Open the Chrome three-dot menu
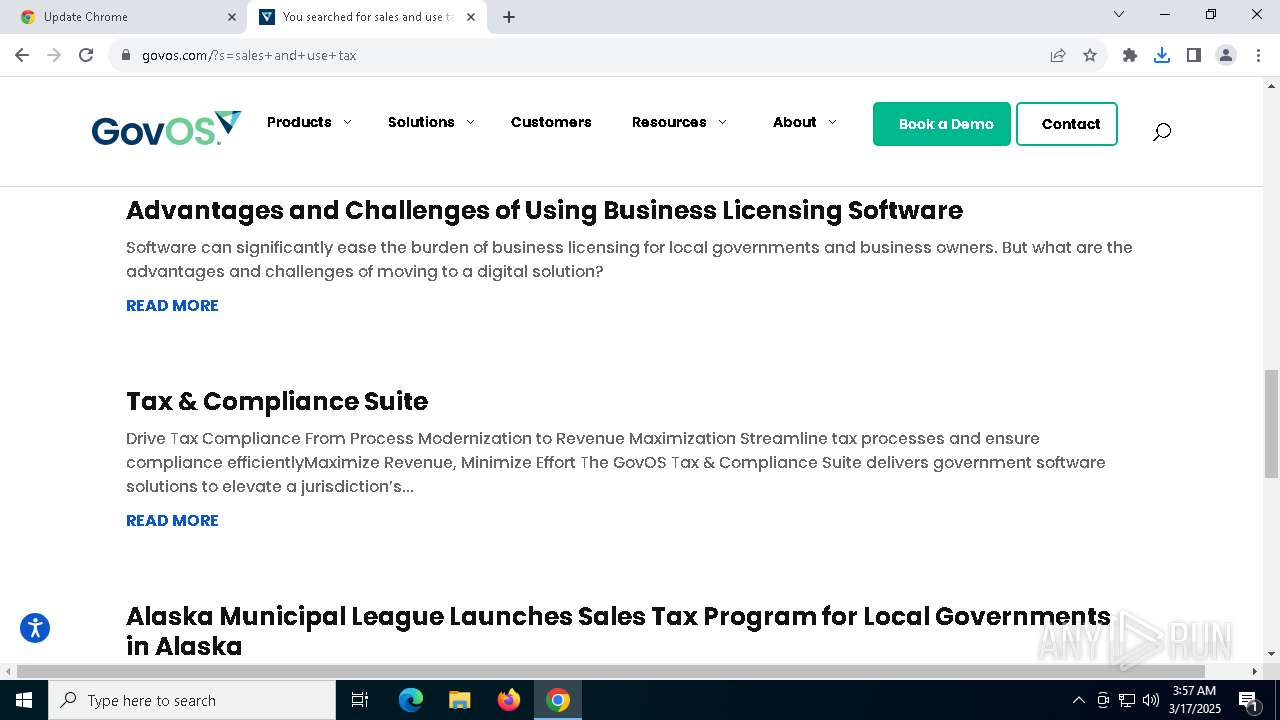The width and height of the screenshot is (1280, 720). 1258,55
